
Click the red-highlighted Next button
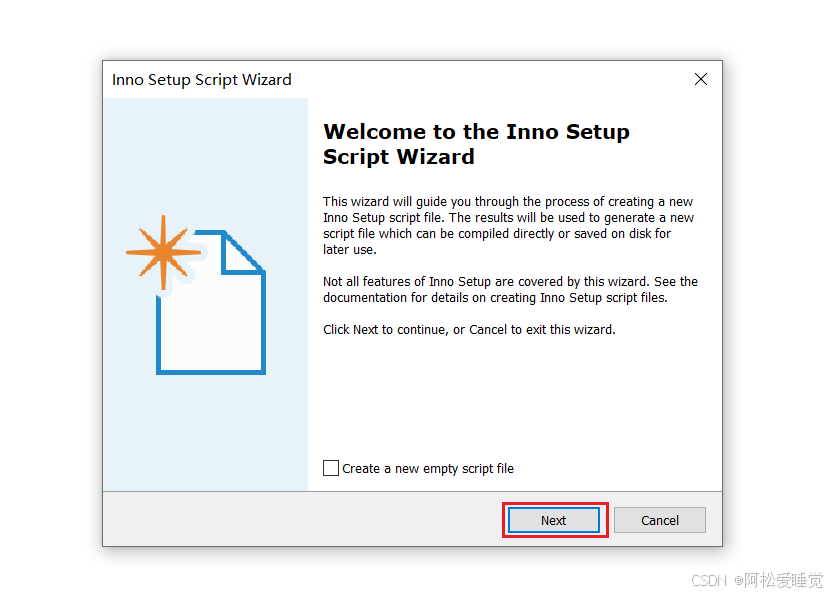[x=554, y=520]
